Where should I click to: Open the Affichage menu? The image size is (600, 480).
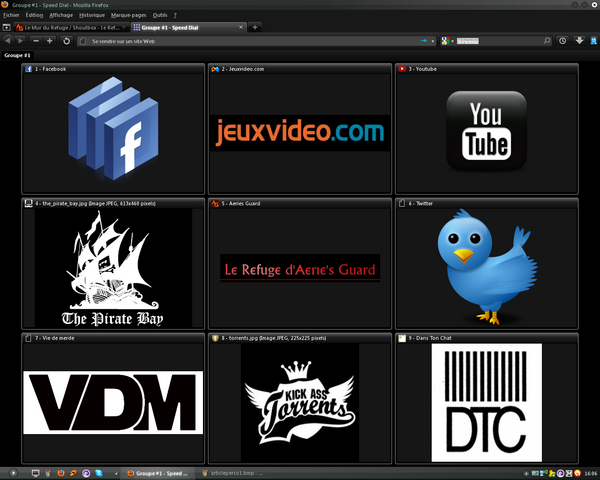[x=61, y=15]
